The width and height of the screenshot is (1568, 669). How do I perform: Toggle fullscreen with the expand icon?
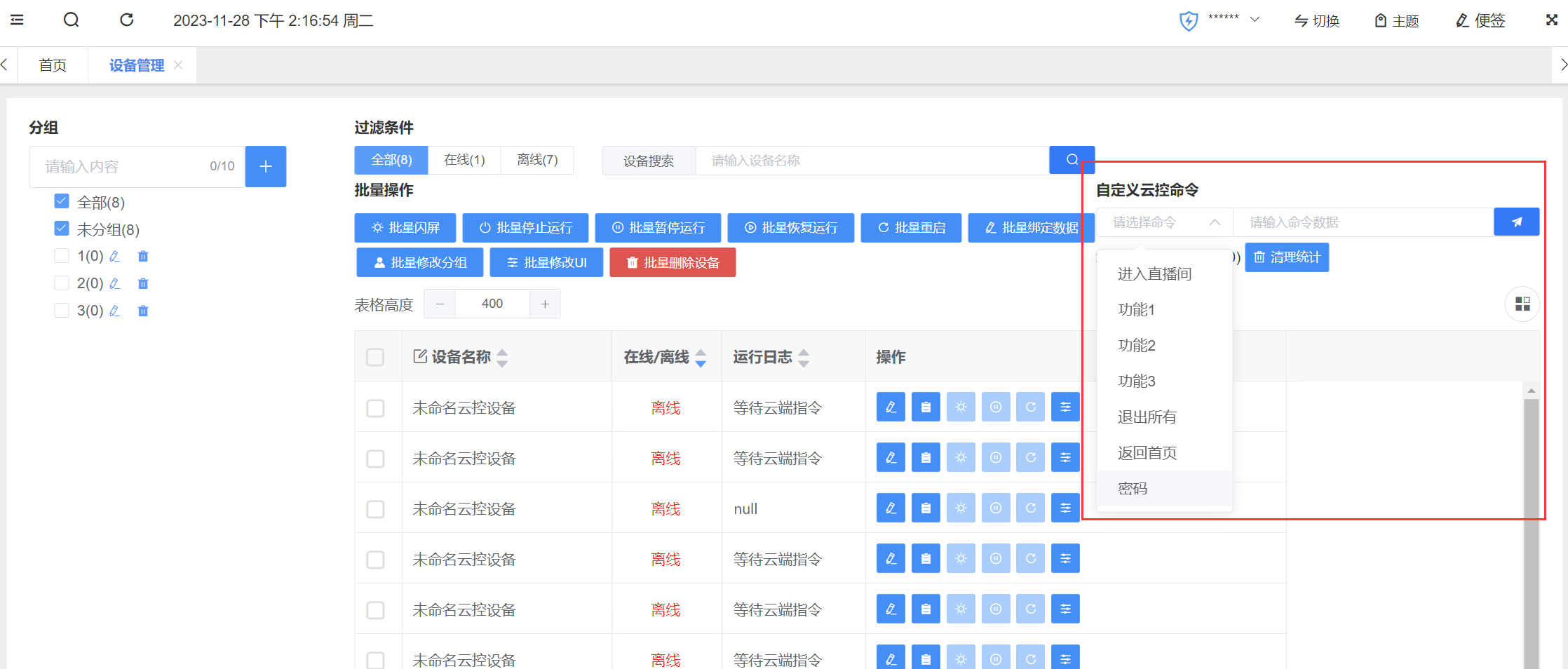pos(1552,20)
